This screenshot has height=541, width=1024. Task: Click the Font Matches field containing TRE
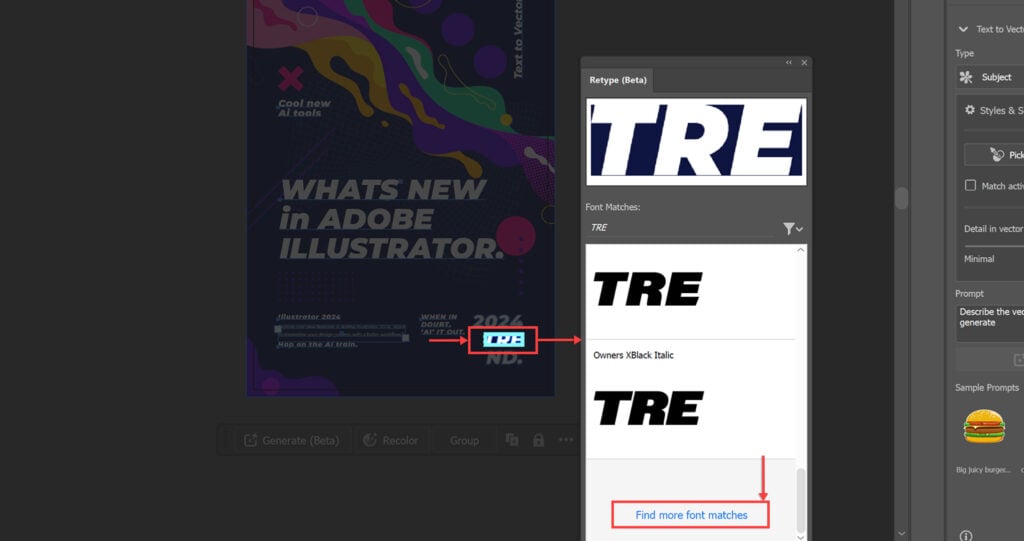[679, 227]
